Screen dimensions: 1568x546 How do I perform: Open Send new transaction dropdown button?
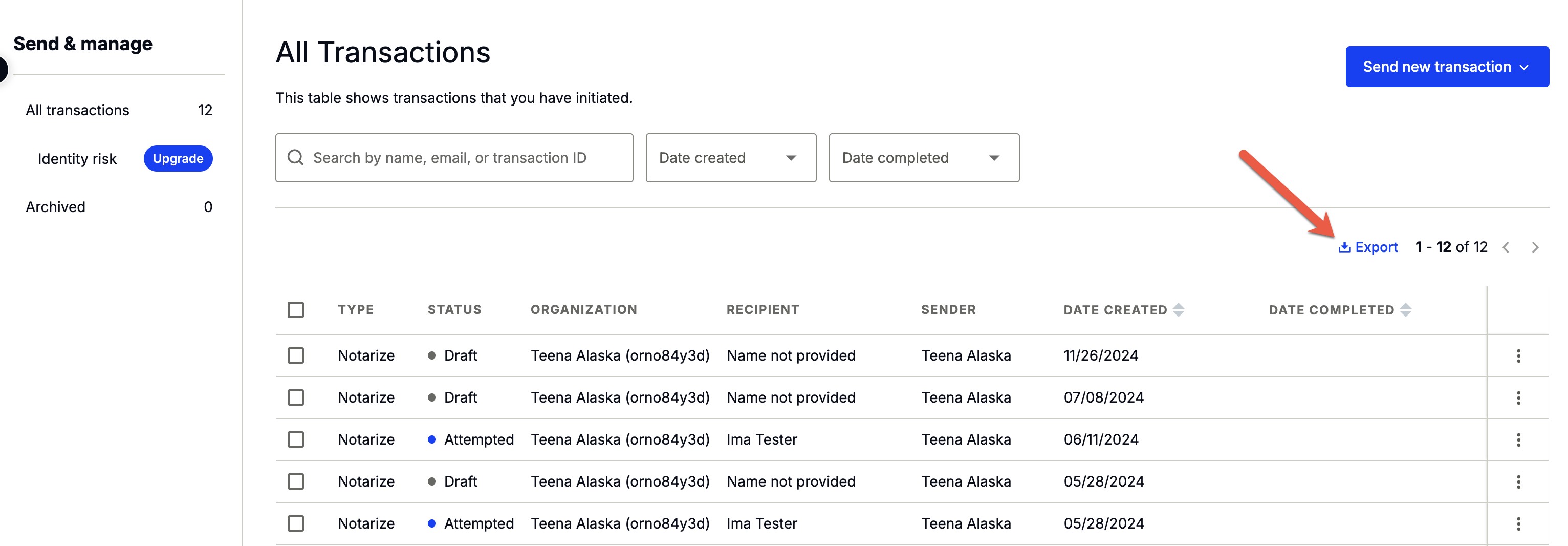pyautogui.click(x=1447, y=67)
